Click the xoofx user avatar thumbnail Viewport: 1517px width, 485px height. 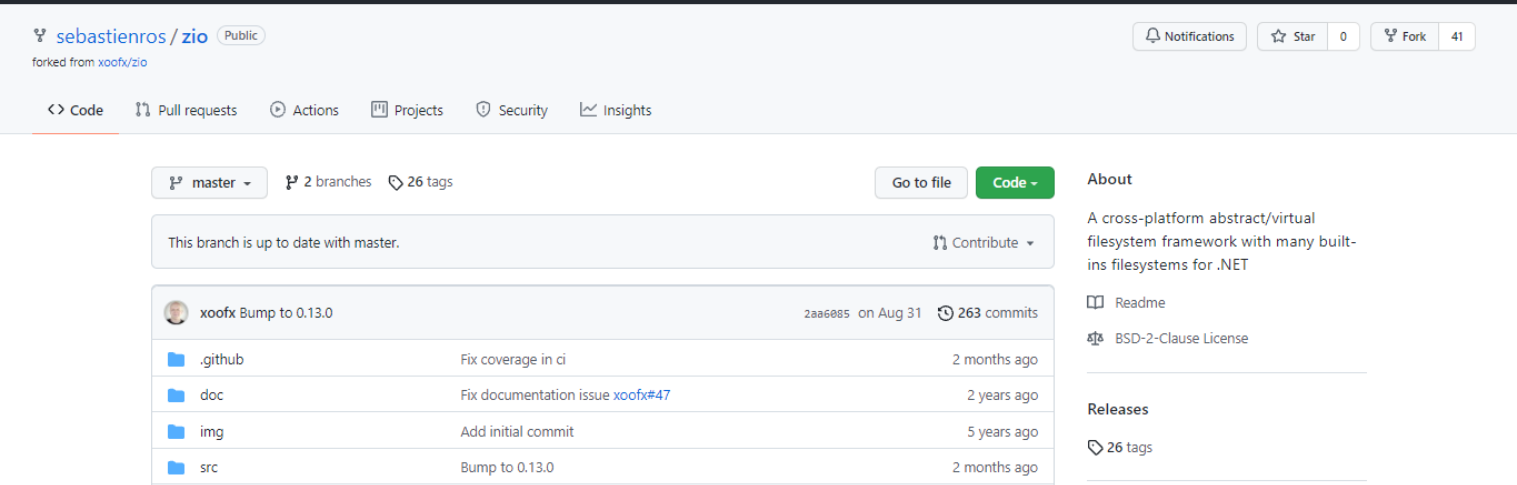[176, 313]
